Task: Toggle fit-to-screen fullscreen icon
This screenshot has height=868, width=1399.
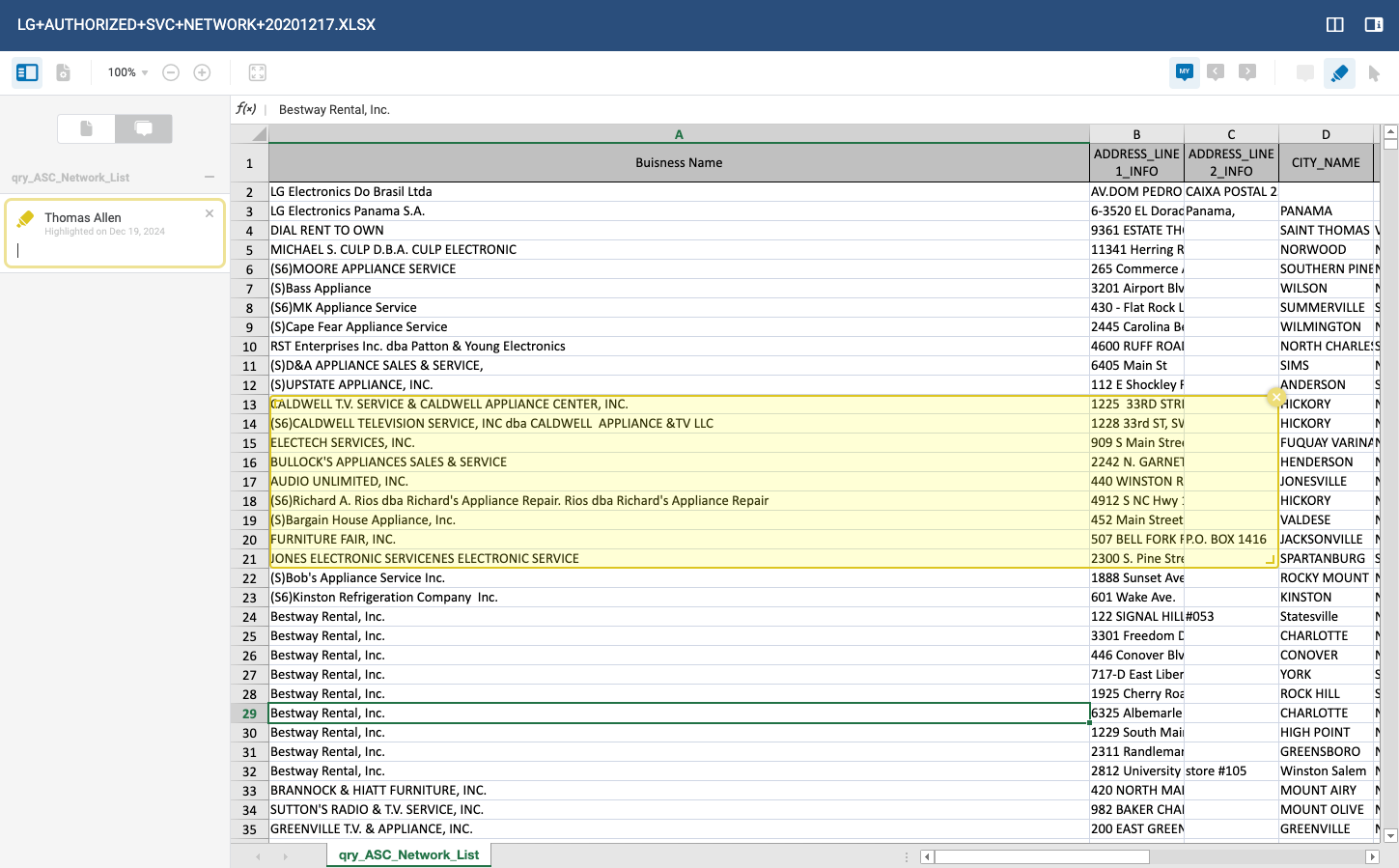Action: 257,72
